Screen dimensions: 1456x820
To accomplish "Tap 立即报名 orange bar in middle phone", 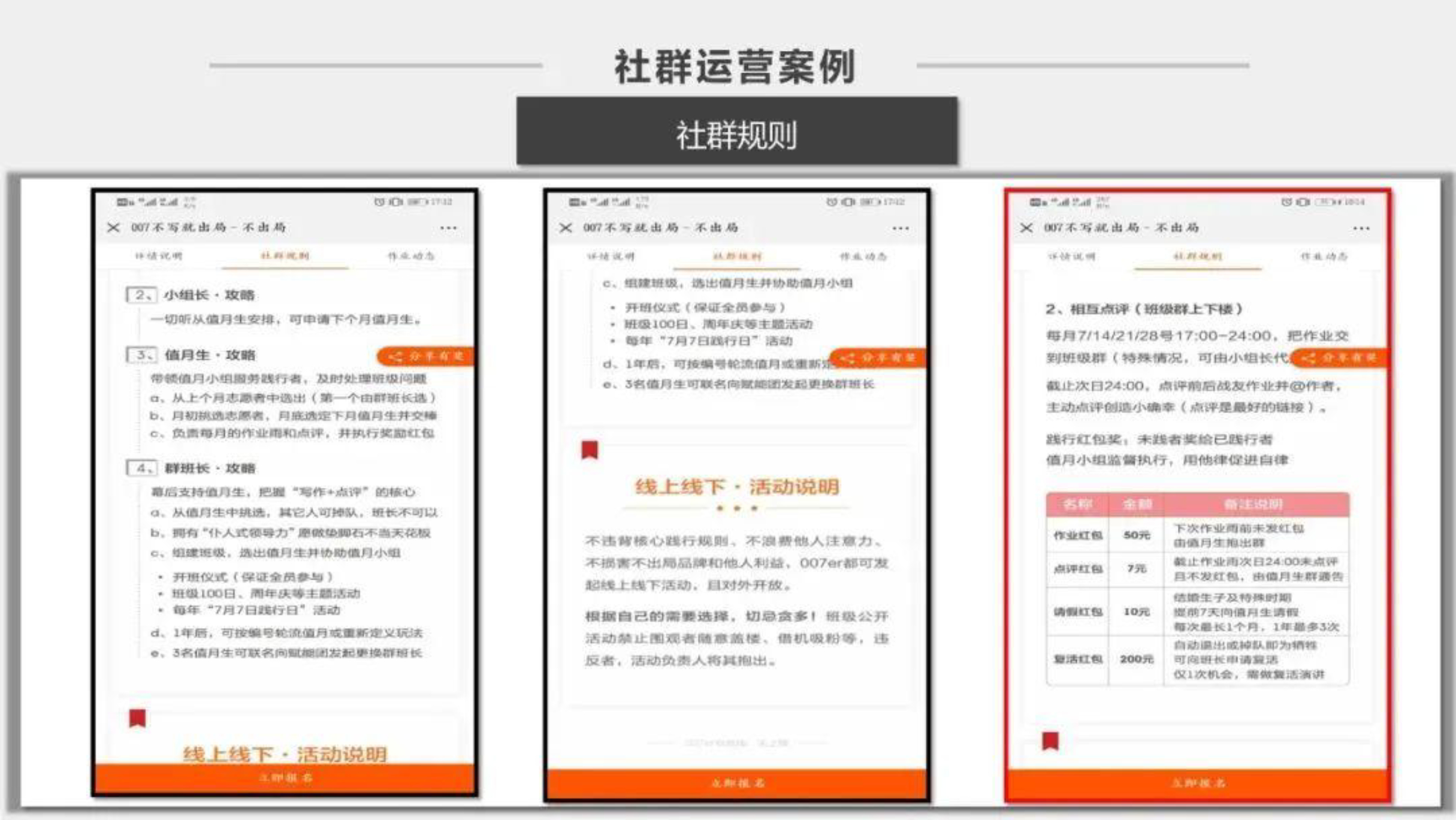I will click(737, 783).
